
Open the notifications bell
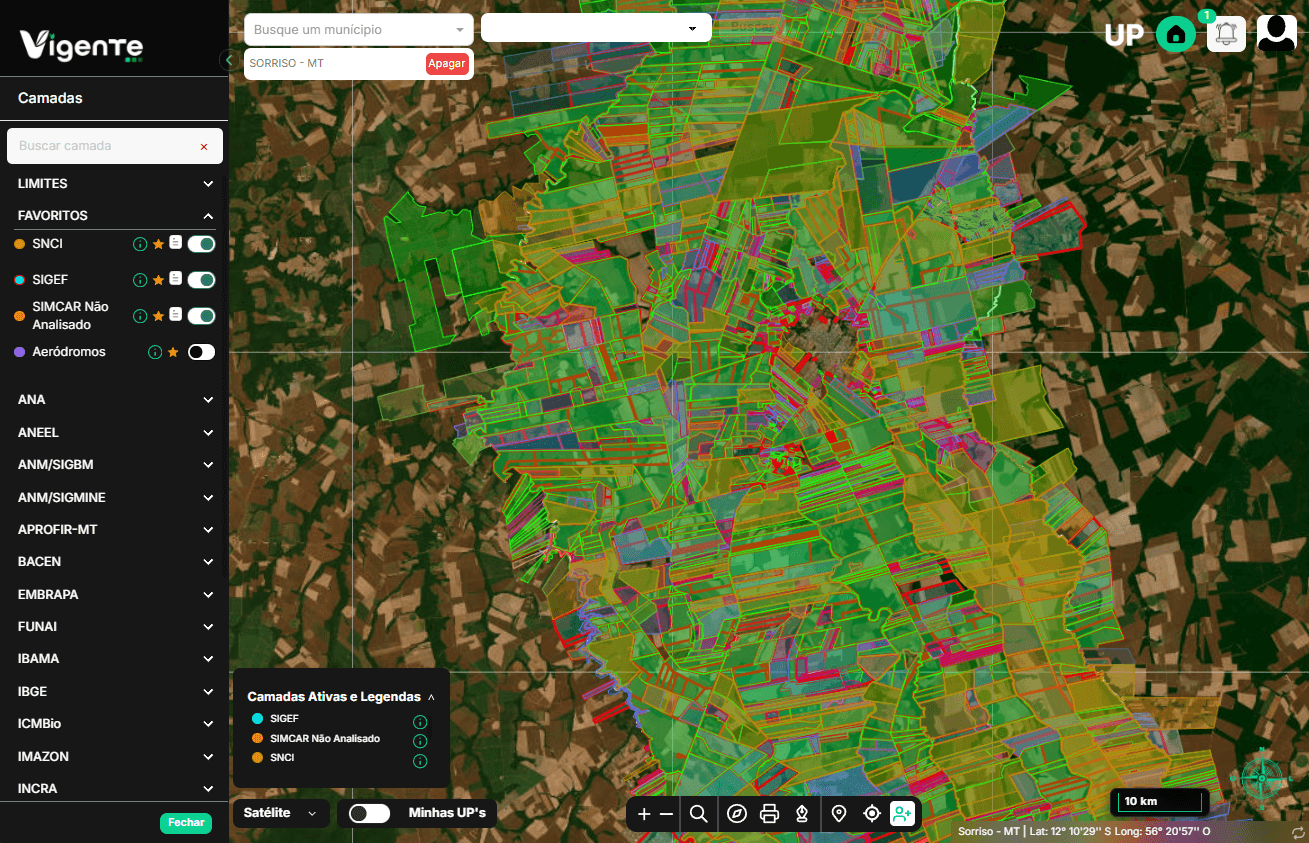1227,34
